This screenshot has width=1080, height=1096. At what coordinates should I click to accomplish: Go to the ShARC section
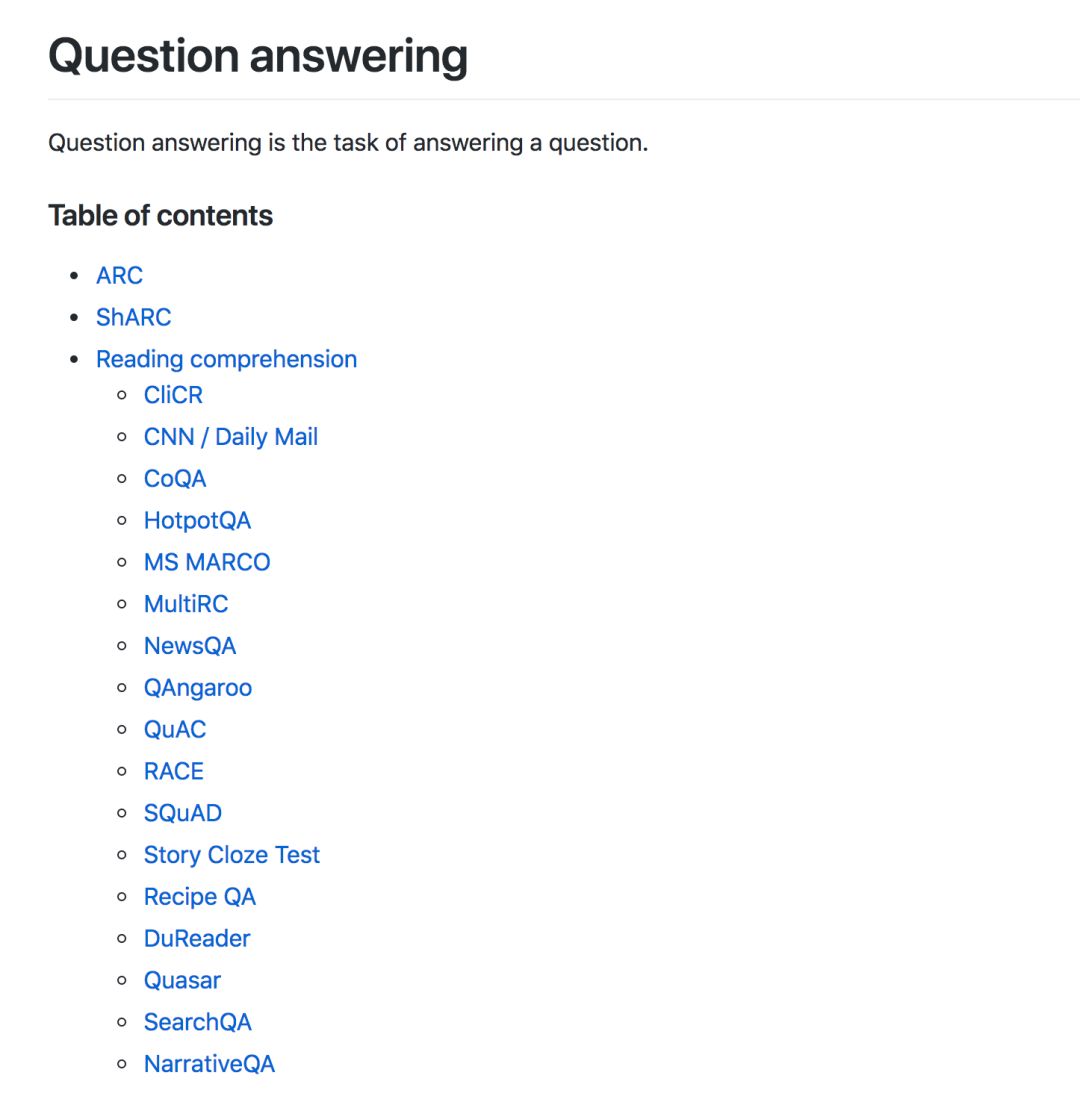[x=134, y=317]
